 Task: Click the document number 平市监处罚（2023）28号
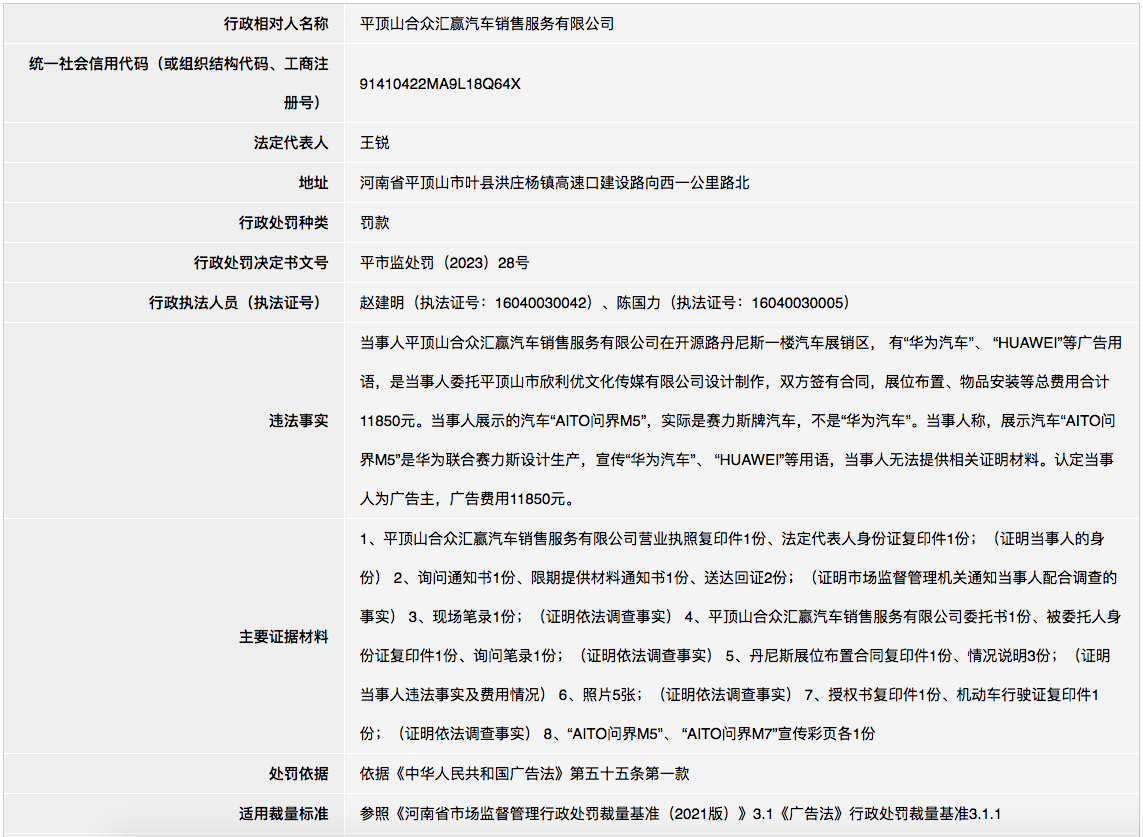(x=445, y=263)
